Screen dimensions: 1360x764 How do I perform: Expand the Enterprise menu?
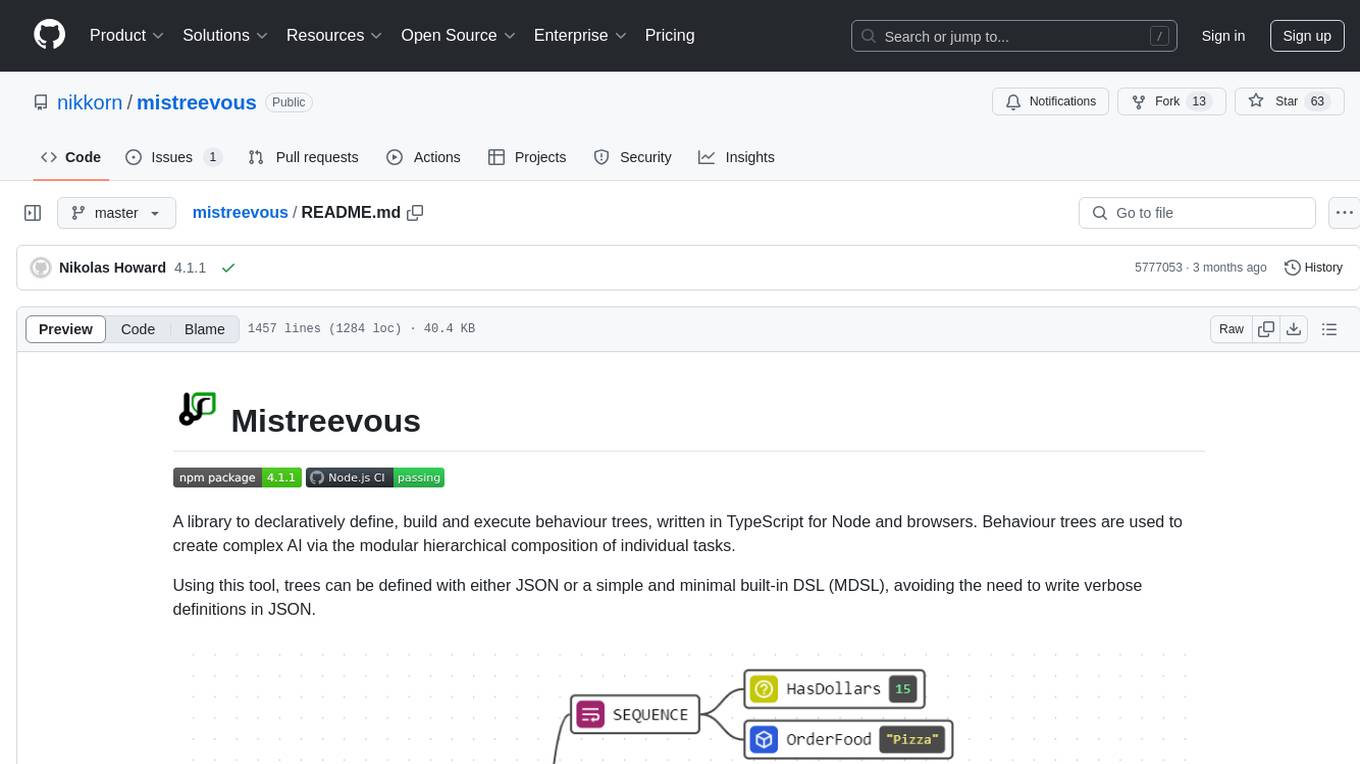(580, 35)
